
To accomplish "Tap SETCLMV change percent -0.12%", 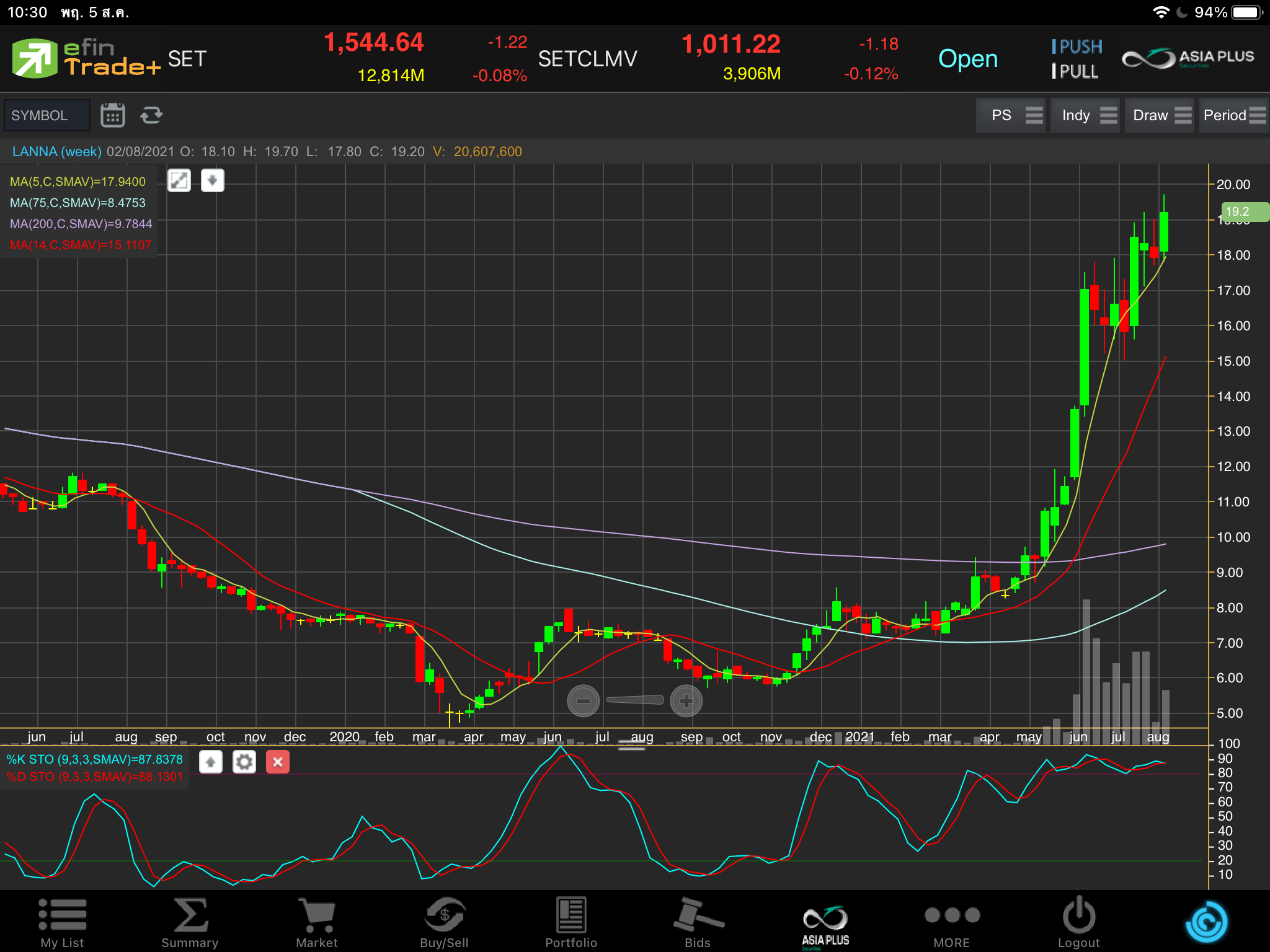I will 871,74.
